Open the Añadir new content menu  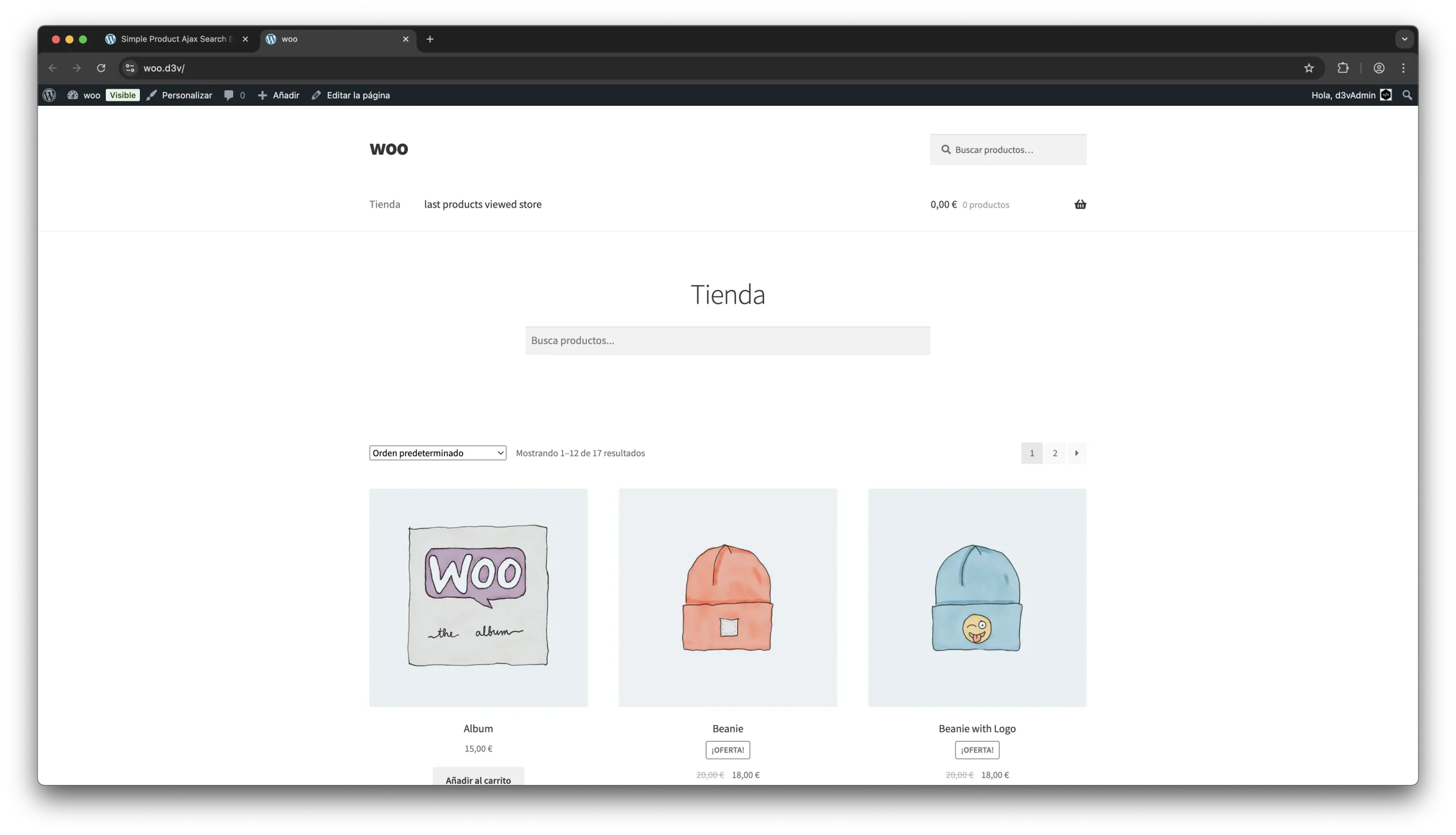coord(278,95)
